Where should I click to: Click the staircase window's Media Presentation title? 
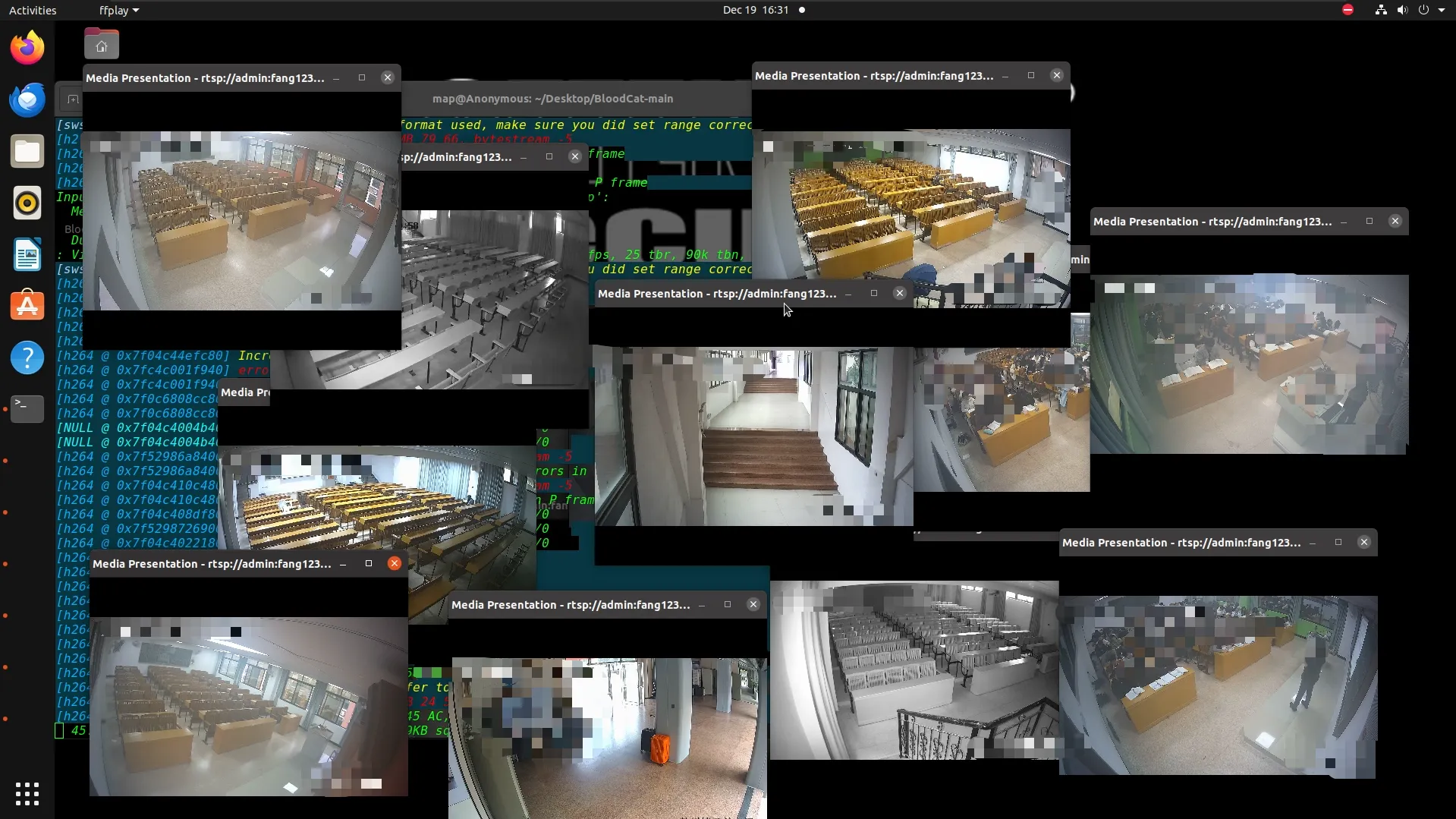click(717, 294)
